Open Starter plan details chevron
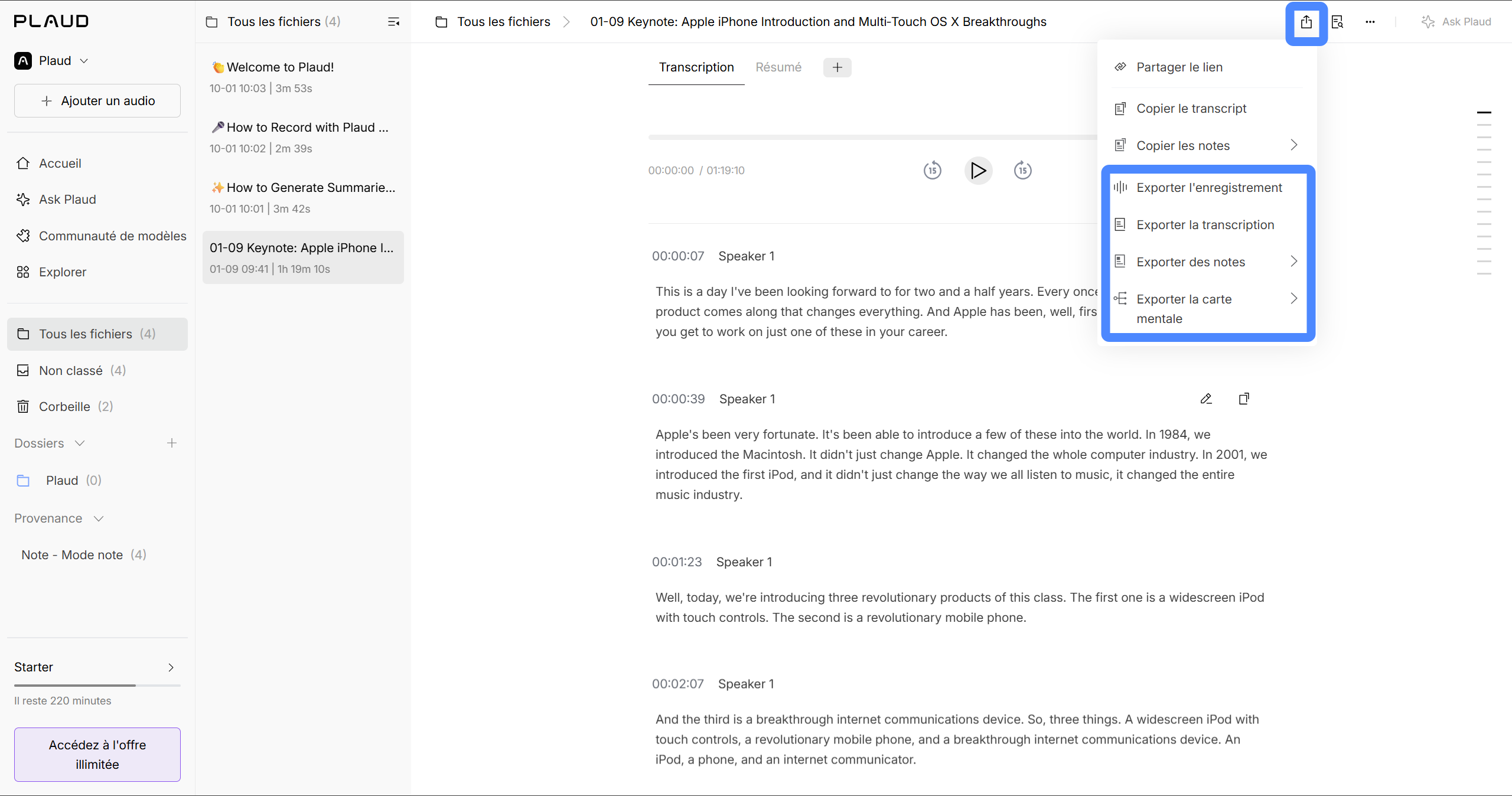This screenshot has width=1512, height=796. [171, 667]
